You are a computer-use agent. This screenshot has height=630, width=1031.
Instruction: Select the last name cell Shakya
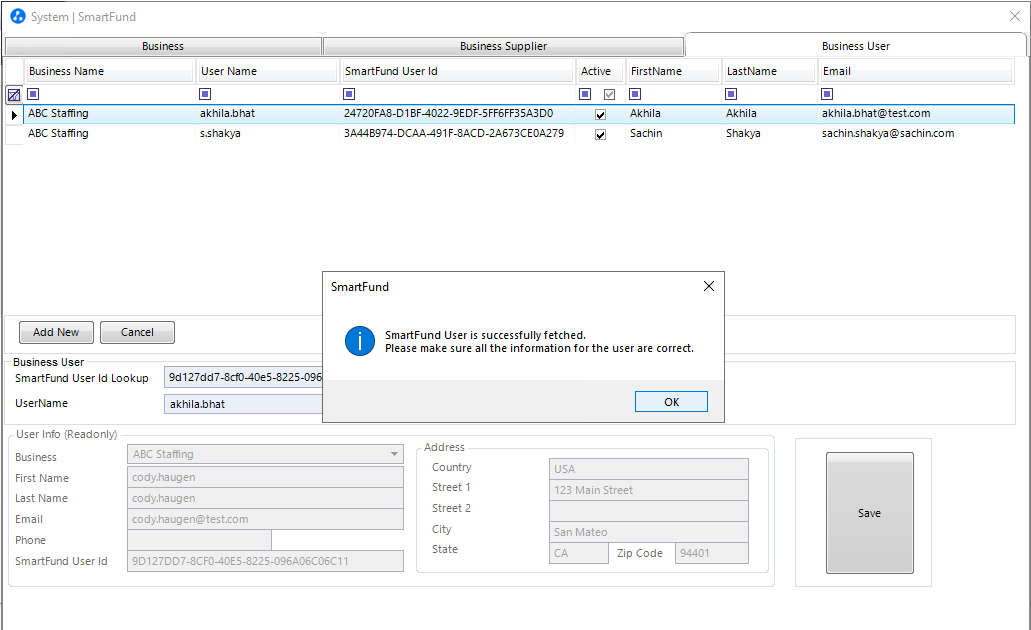(769, 133)
